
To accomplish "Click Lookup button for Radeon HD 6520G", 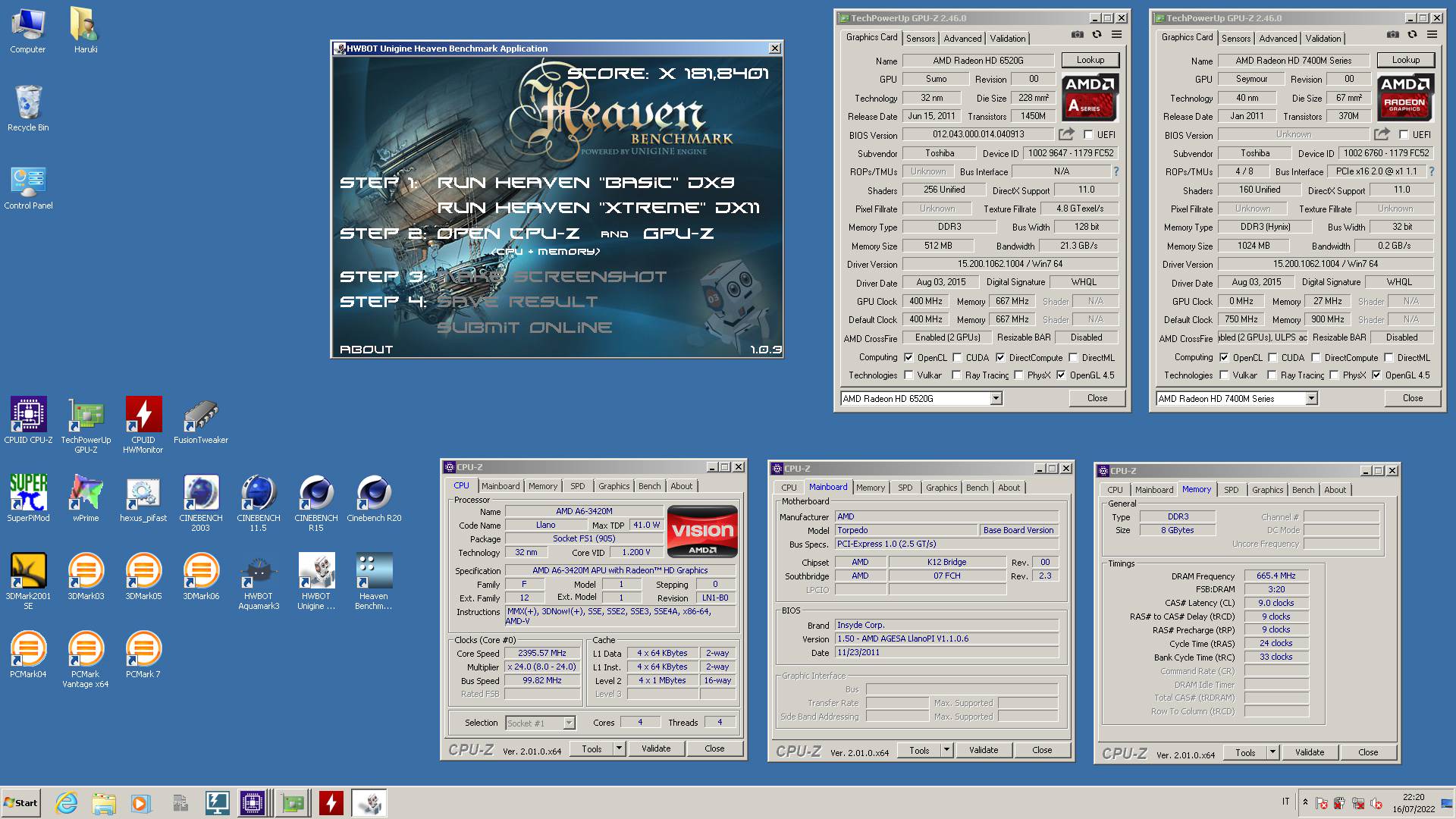I will click(1090, 61).
